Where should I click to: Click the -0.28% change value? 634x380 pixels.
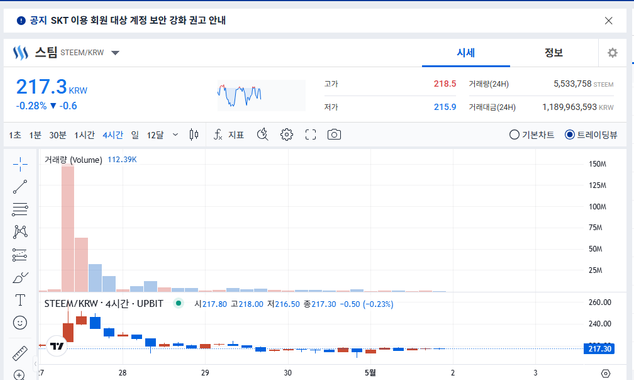point(31,106)
